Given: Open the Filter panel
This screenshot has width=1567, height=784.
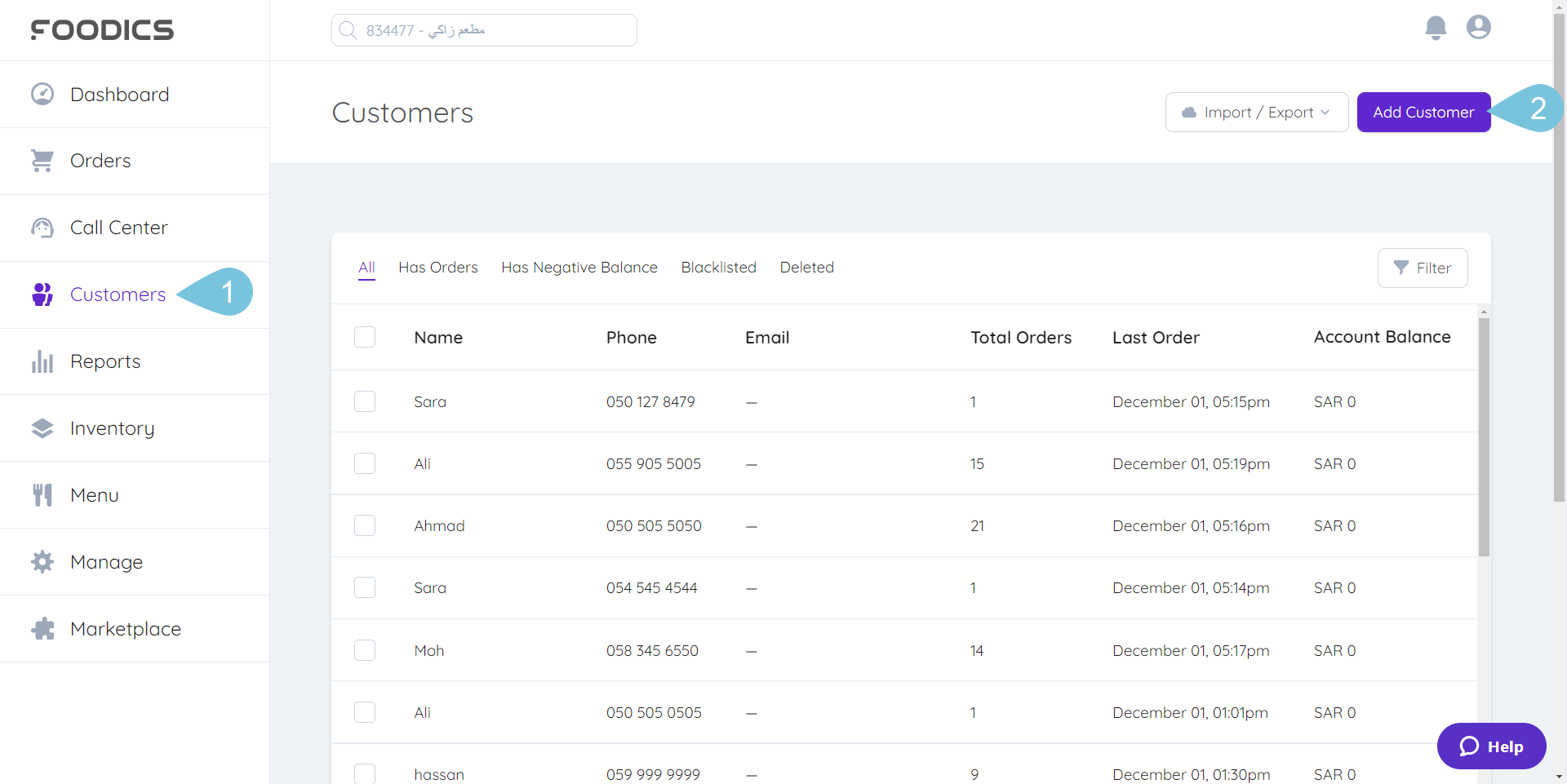Looking at the screenshot, I should click(x=1422, y=268).
